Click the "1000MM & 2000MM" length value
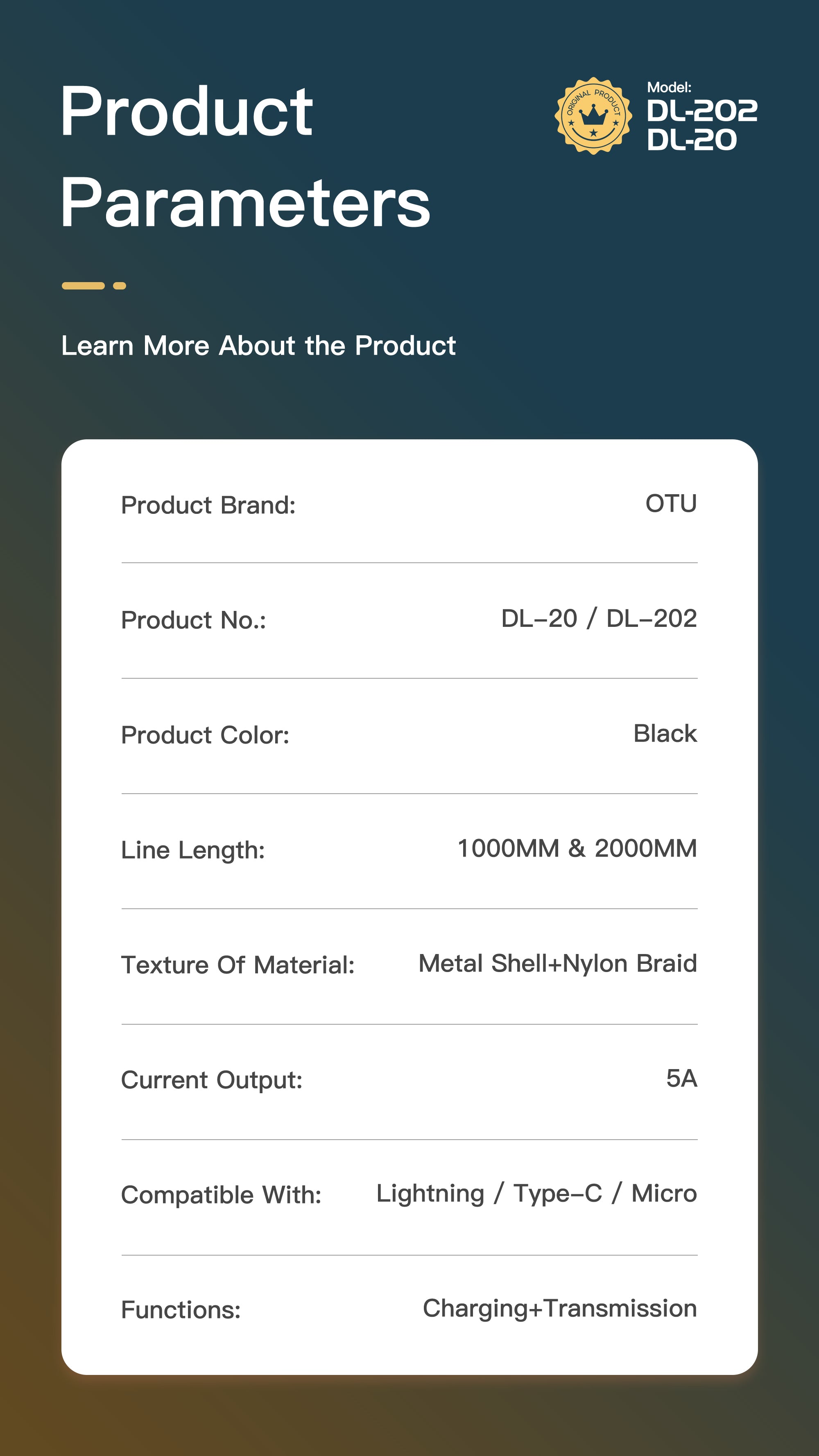This screenshot has width=819, height=1456. click(577, 848)
